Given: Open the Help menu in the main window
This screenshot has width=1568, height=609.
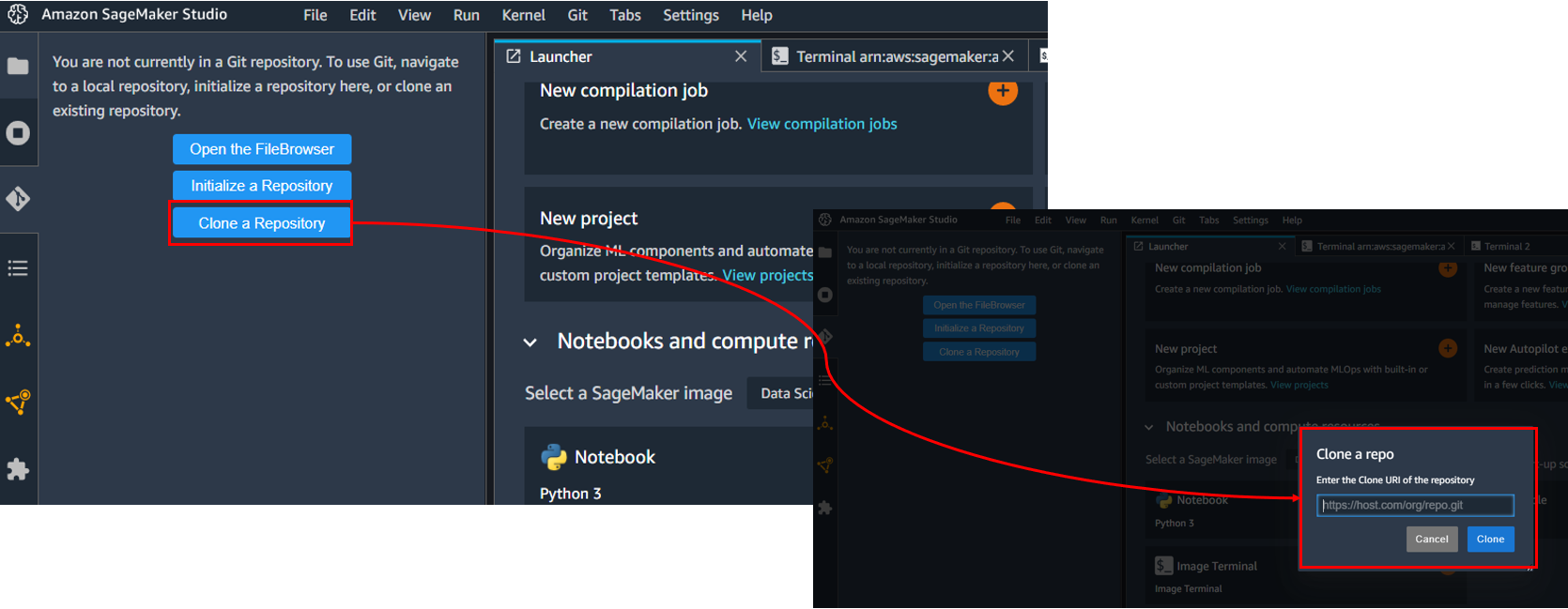Looking at the screenshot, I should (757, 15).
